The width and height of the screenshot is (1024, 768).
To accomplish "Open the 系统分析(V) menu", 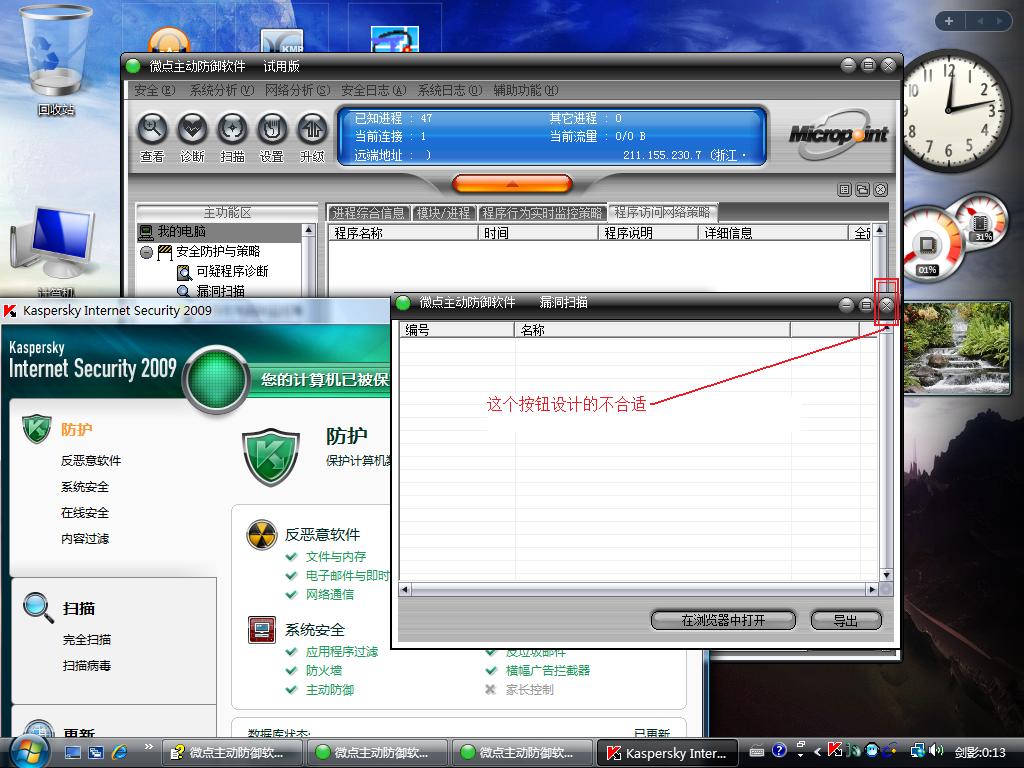I will [221, 90].
